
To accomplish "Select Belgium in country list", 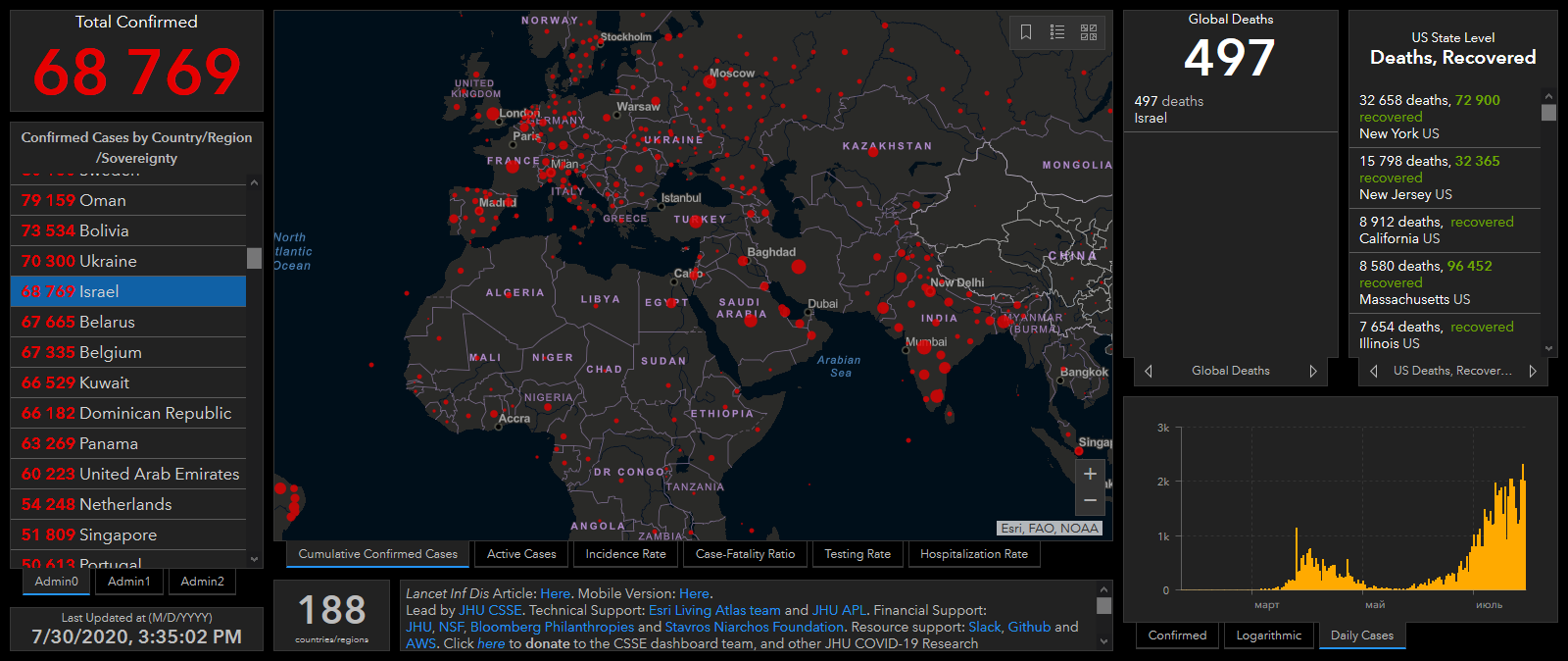I will [x=128, y=352].
